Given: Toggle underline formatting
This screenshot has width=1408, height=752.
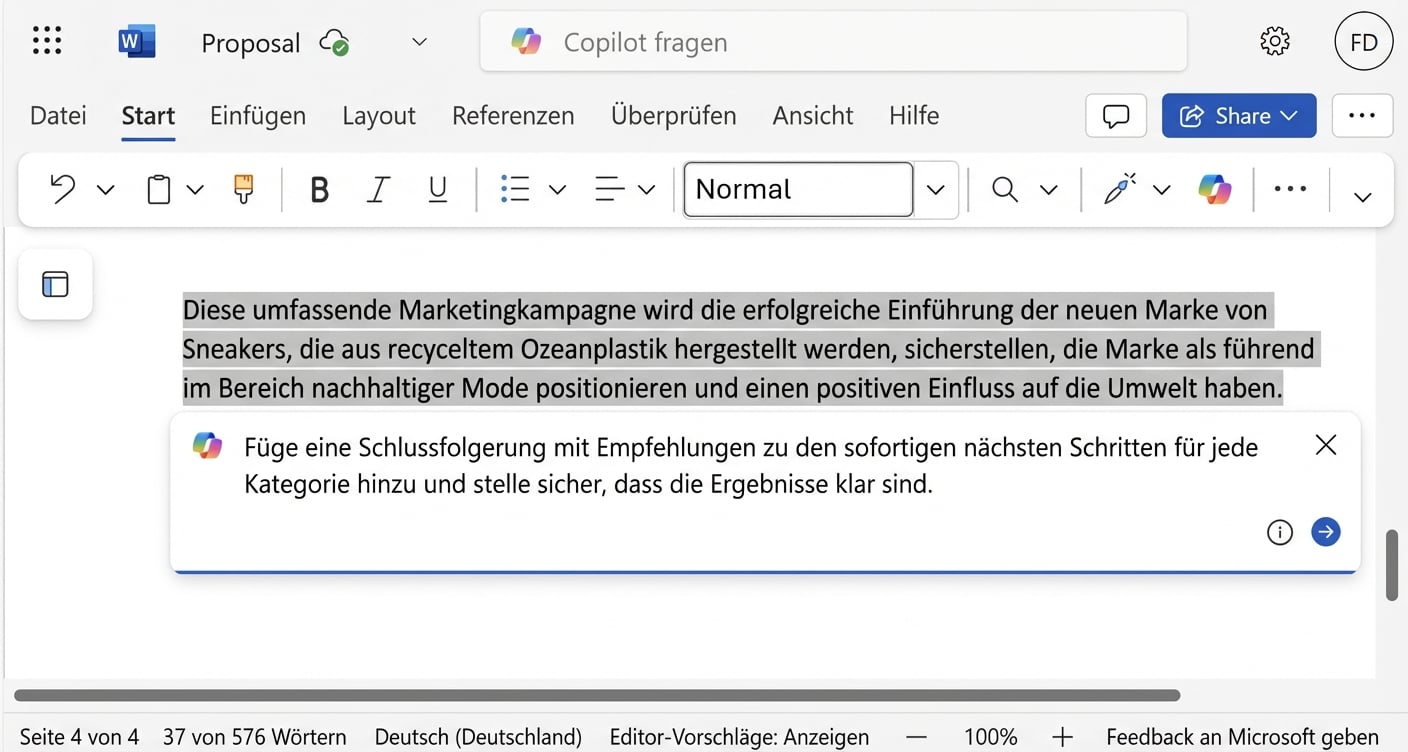Looking at the screenshot, I should tap(437, 189).
